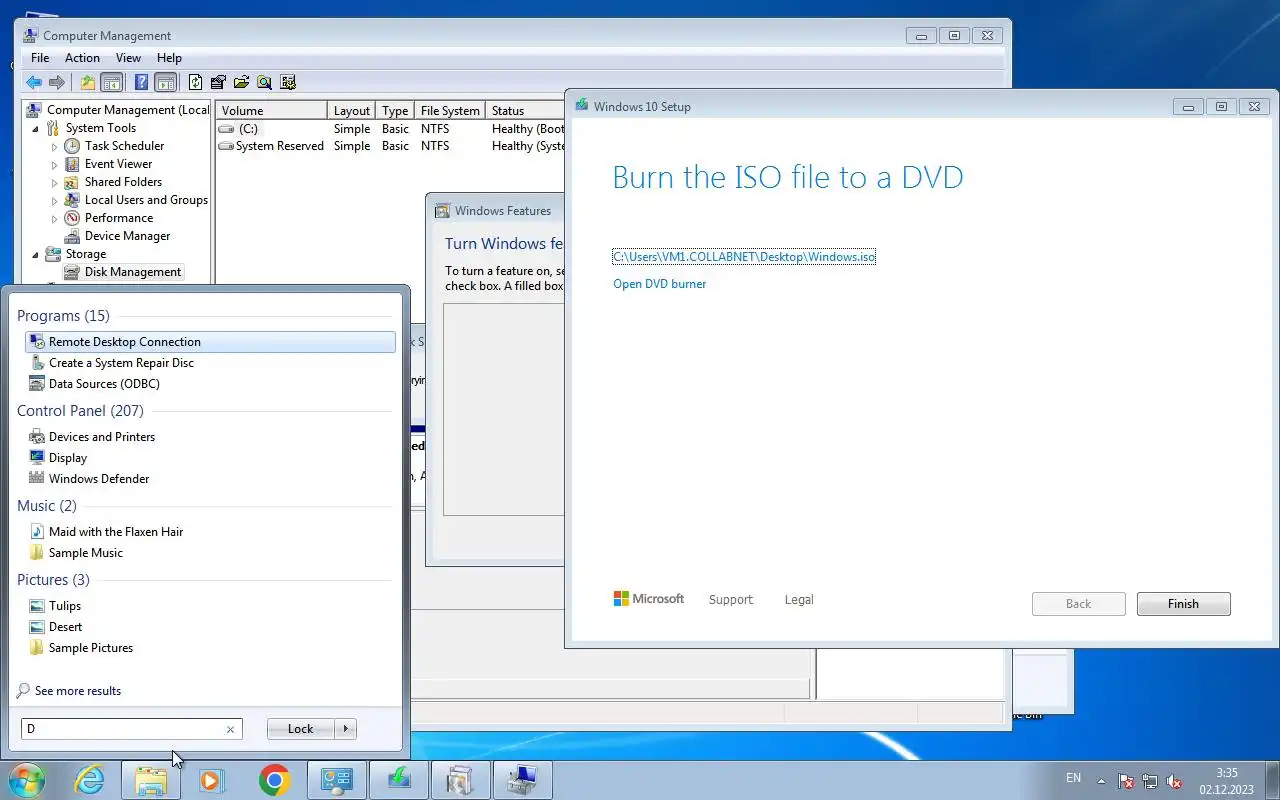This screenshot has height=800, width=1280.
Task: Click the Forward arrow in Computer Management toolbar
Action: 57,82
